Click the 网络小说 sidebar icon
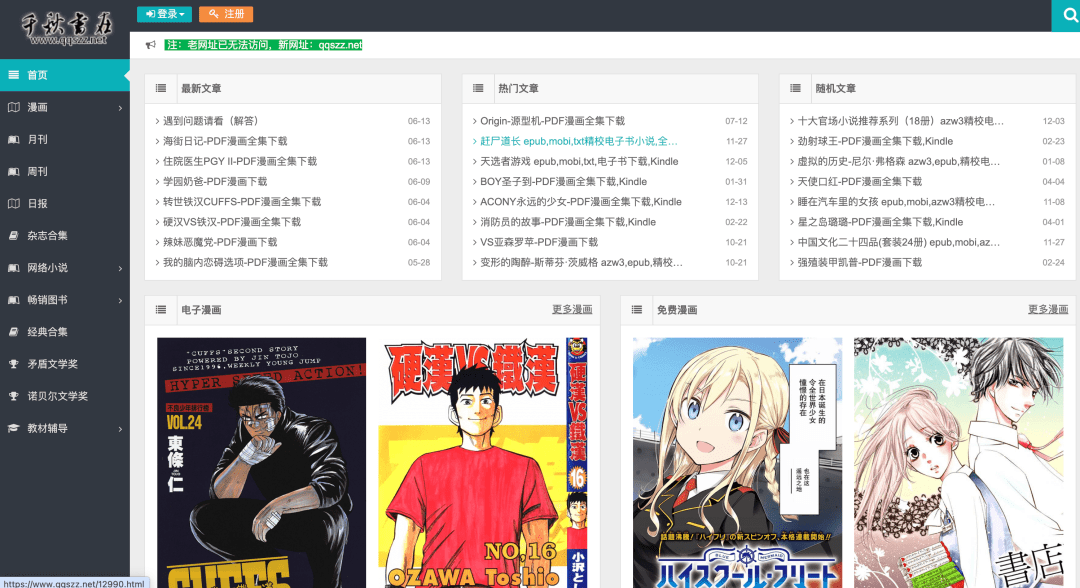Image resolution: width=1080 pixels, height=588 pixels. click(14, 268)
